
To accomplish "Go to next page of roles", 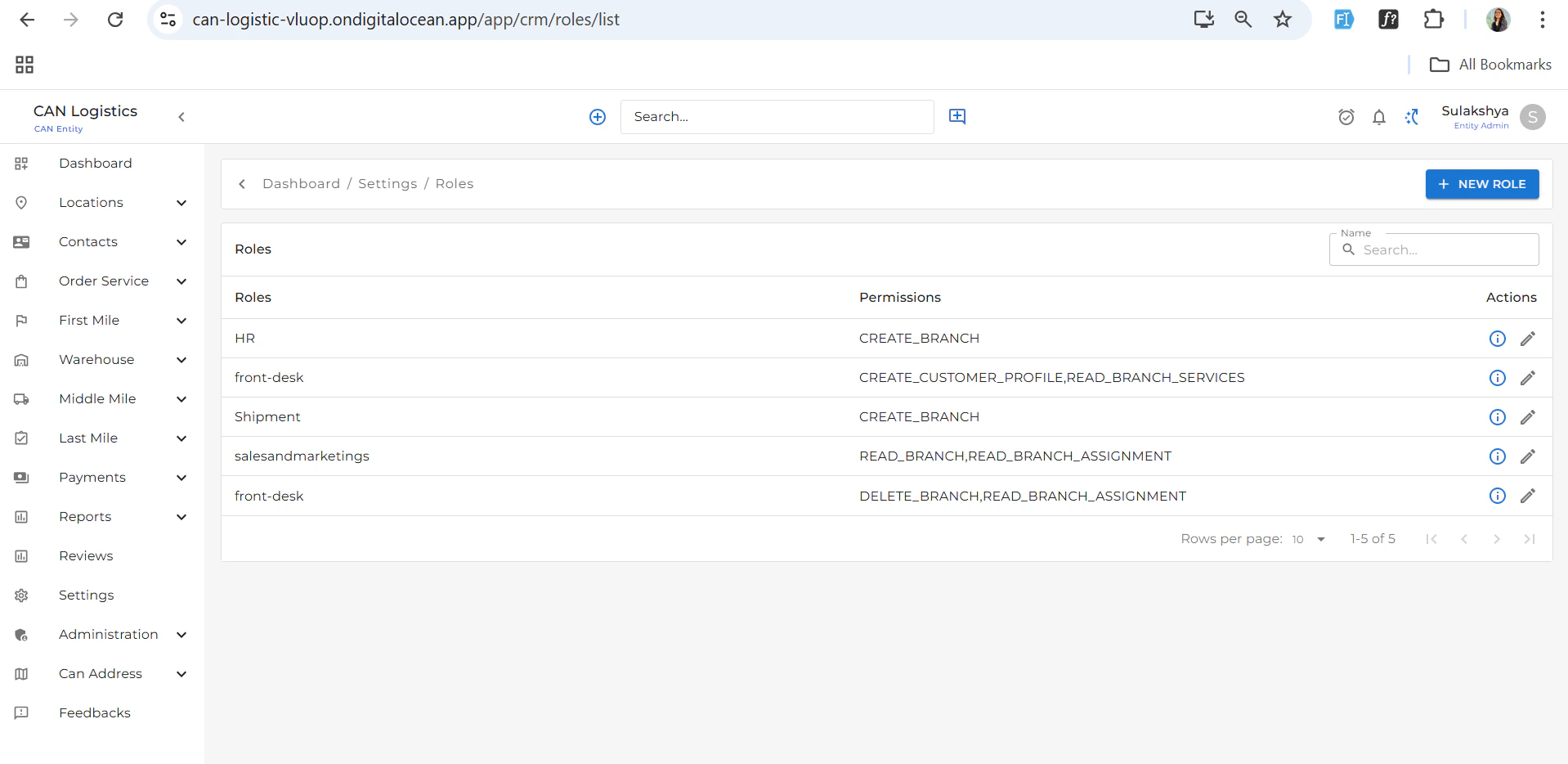I will [1497, 539].
